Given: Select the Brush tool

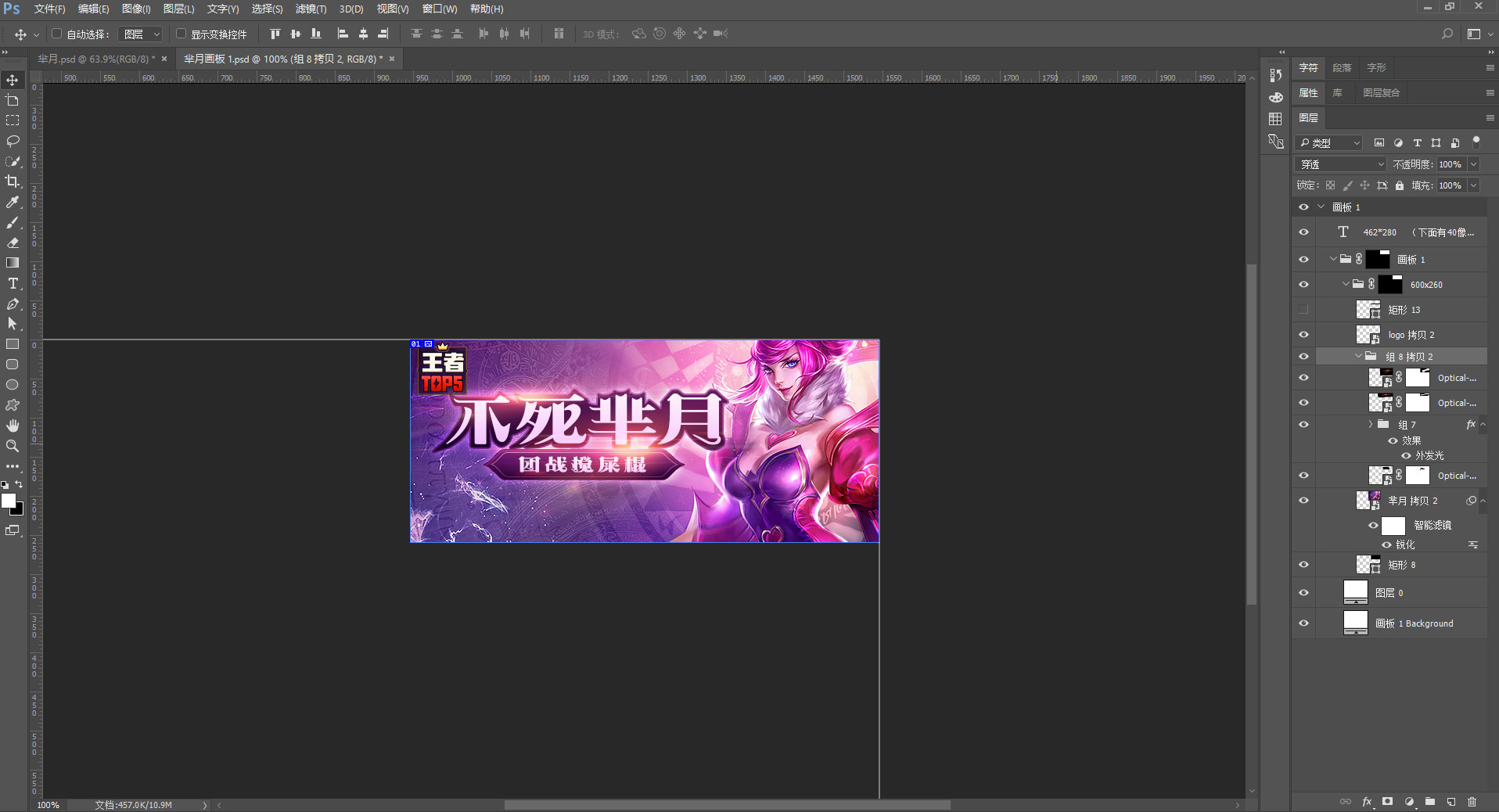Looking at the screenshot, I should [13, 222].
